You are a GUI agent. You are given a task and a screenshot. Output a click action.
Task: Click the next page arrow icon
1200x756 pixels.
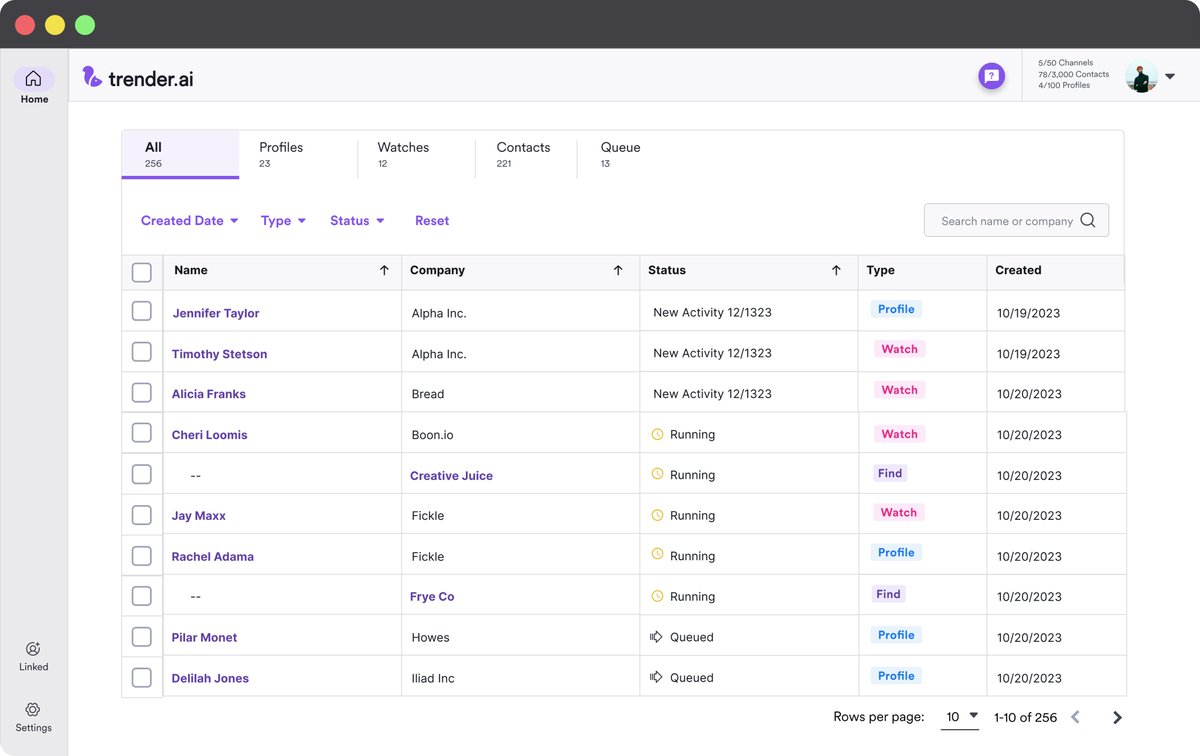point(1117,717)
